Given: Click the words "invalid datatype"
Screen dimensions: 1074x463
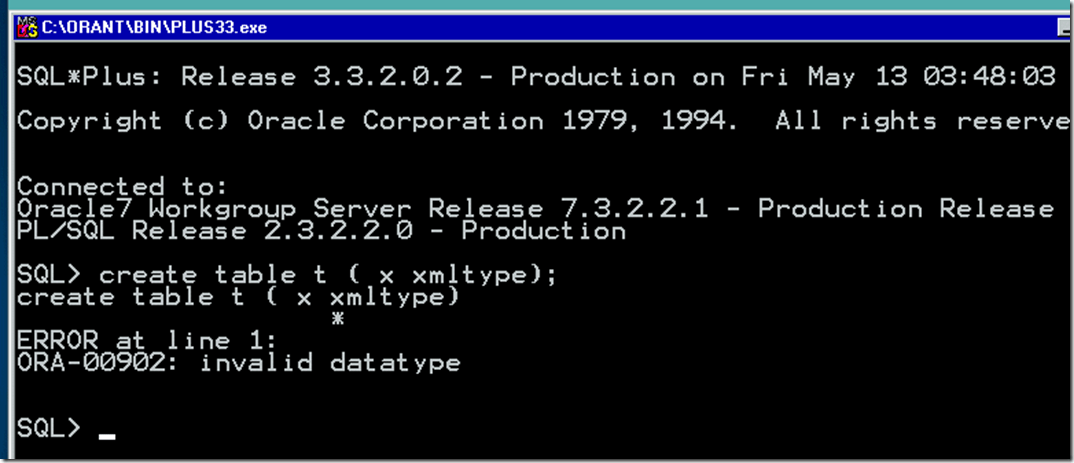Looking at the screenshot, I should (x=330, y=362).
